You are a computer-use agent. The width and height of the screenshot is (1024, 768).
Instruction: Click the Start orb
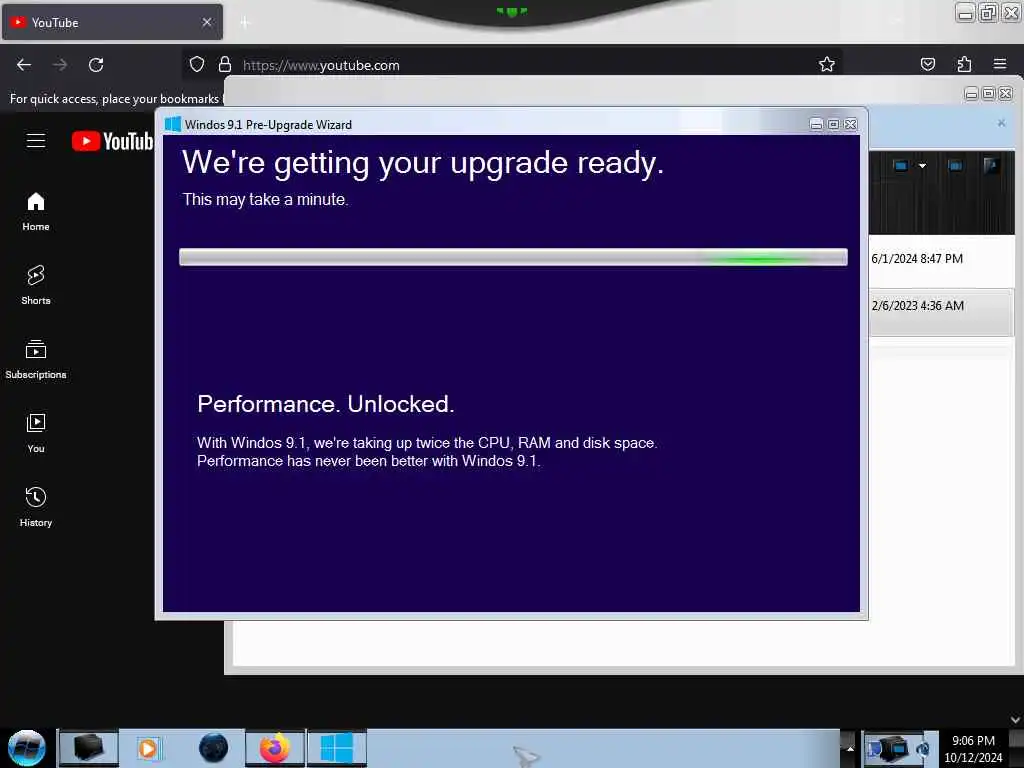click(27, 748)
